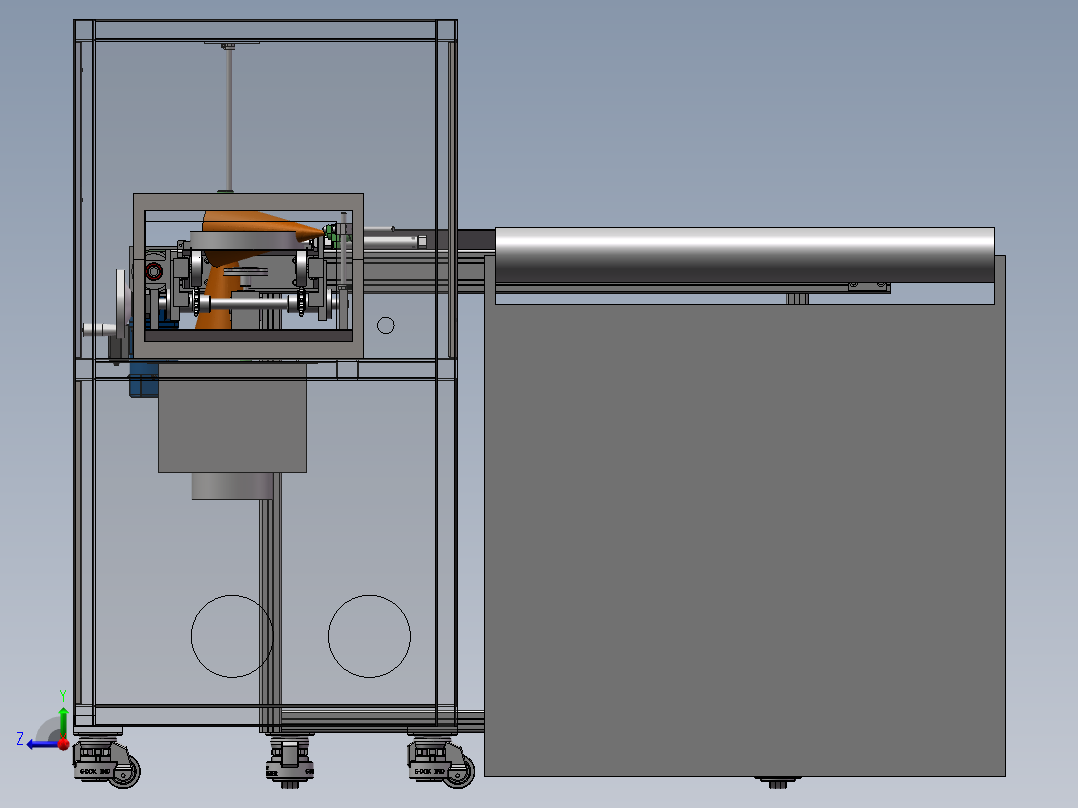
Task: Select the white pneumatic cylinder near the roller
Action: pyautogui.click(x=392, y=241)
